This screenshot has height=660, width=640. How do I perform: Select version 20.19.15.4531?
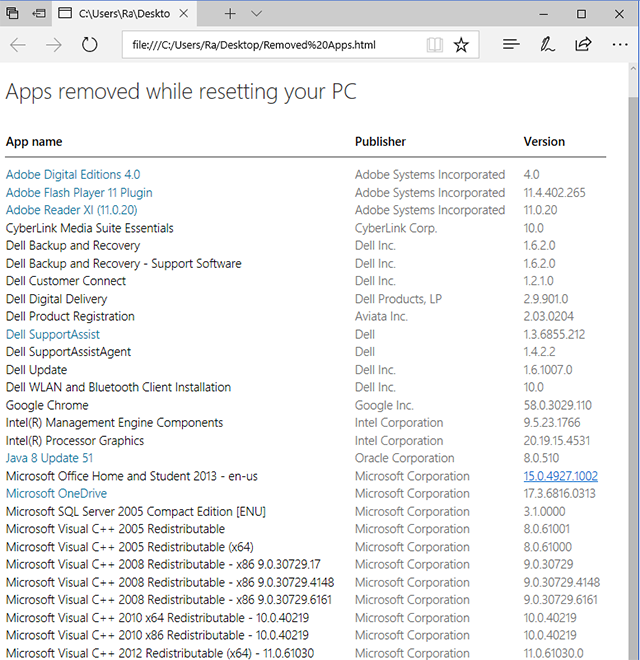557,440
